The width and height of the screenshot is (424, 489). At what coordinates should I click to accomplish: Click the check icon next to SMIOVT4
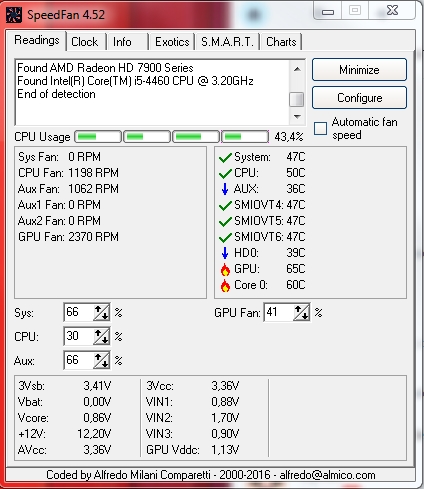[225, 205]
